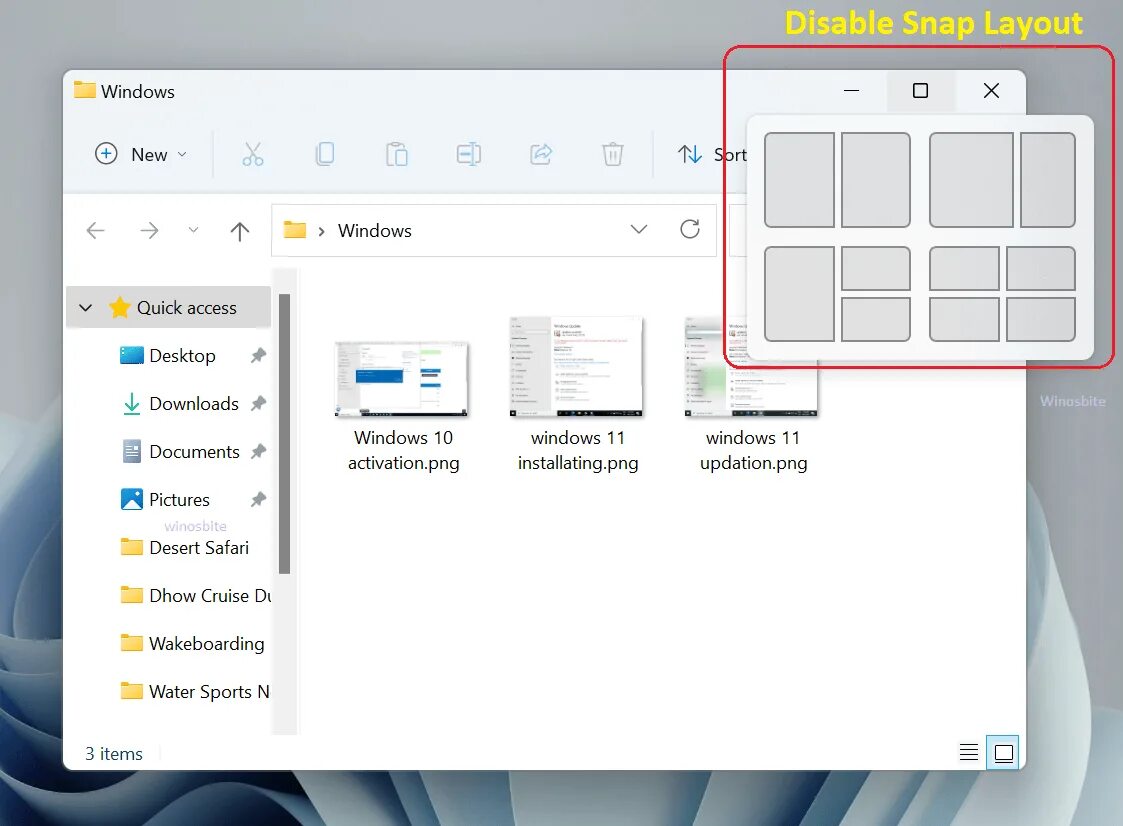
Task: Refresh the folder view
Action: (x=690, y=229)
